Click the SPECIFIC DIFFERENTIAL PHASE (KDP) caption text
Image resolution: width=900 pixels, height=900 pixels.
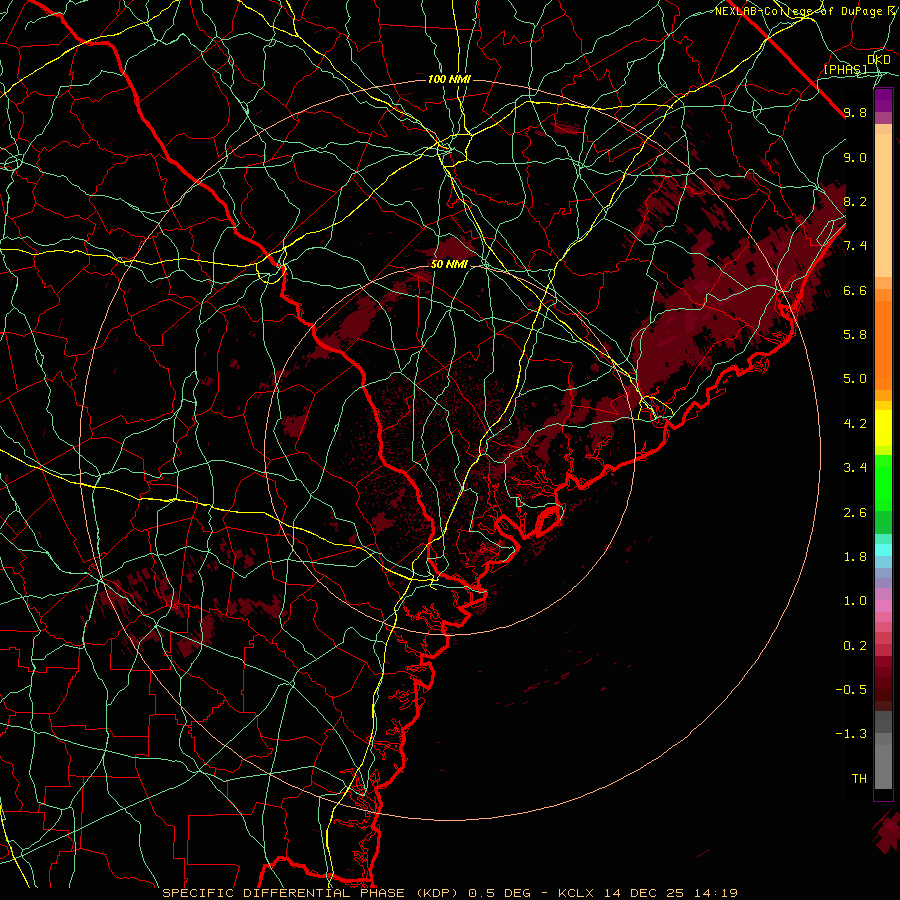pyautogui.click(x=313, y=893)
